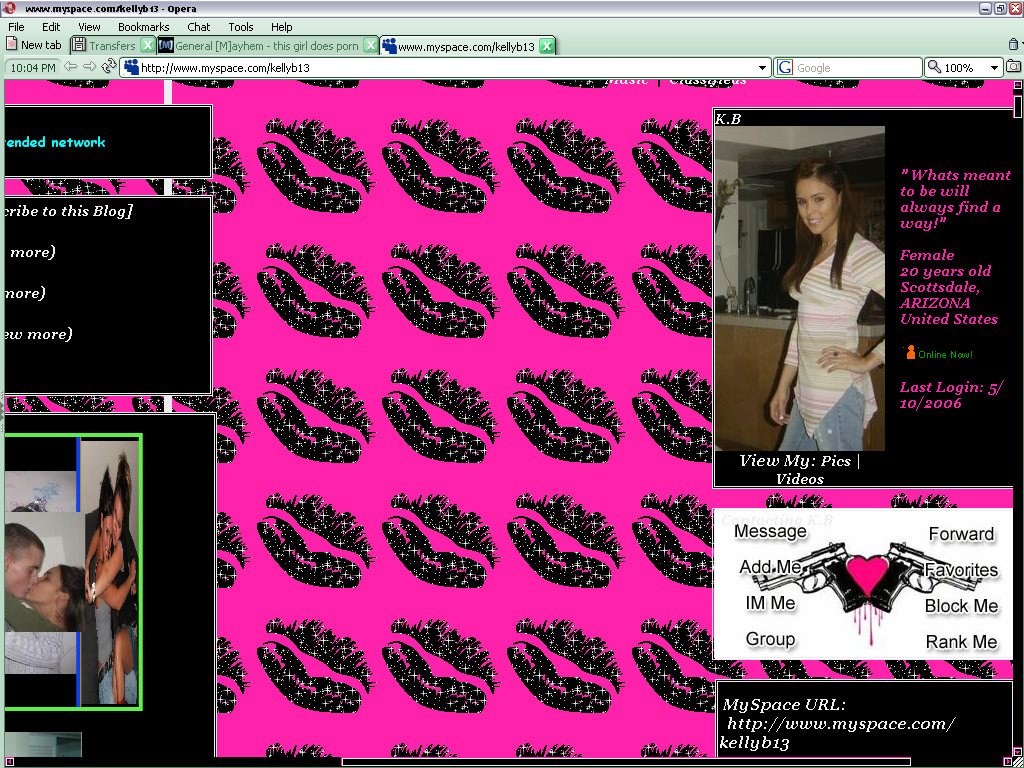This screenshot has height=768, width=1024.
Task: Click Message in the contact box
Action: [770, 531]
